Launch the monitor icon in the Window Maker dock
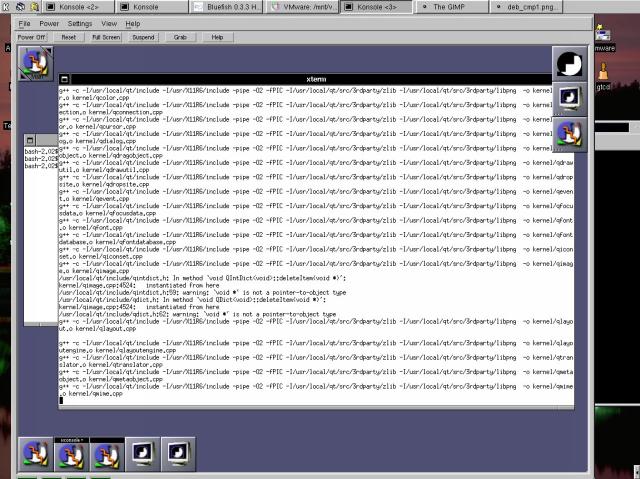This screenshot has width=640, height=479. (x=569, y=99)
